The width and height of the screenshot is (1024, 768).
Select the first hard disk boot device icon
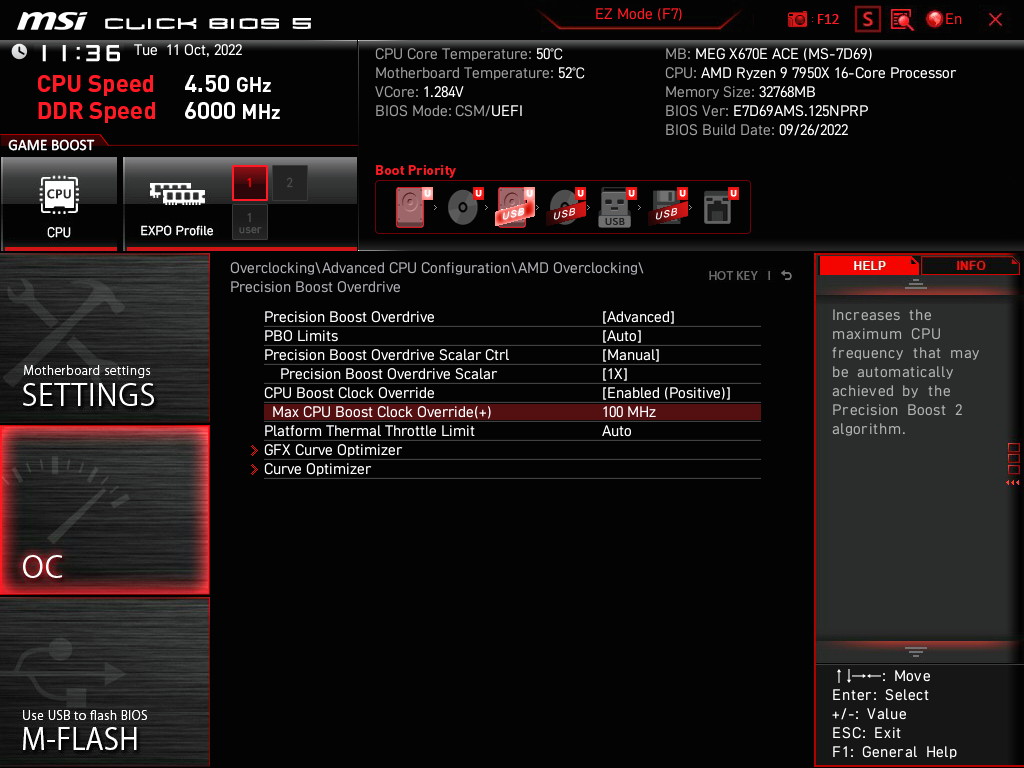413,207
